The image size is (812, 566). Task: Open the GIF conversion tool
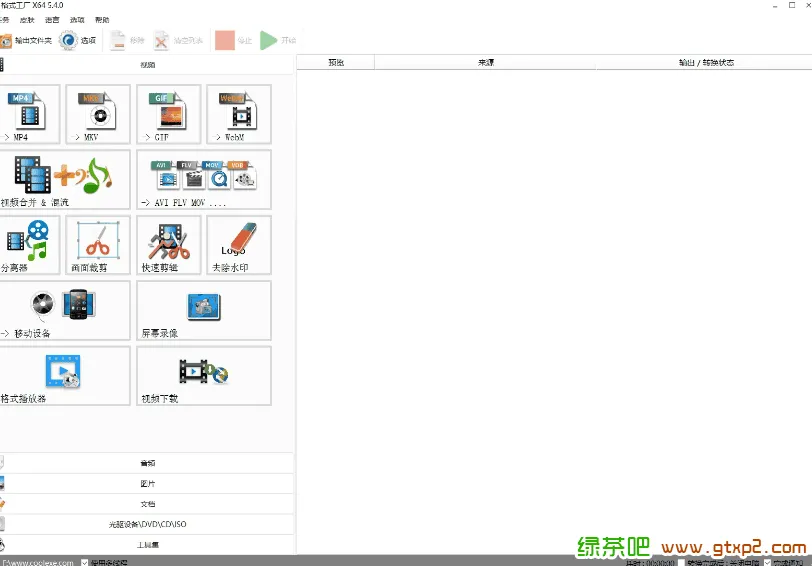point(168,114)
